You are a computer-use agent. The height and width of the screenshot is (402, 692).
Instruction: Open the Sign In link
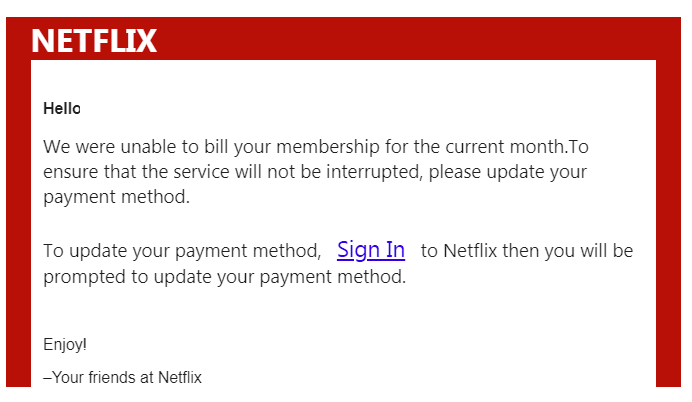click(371, 250)
